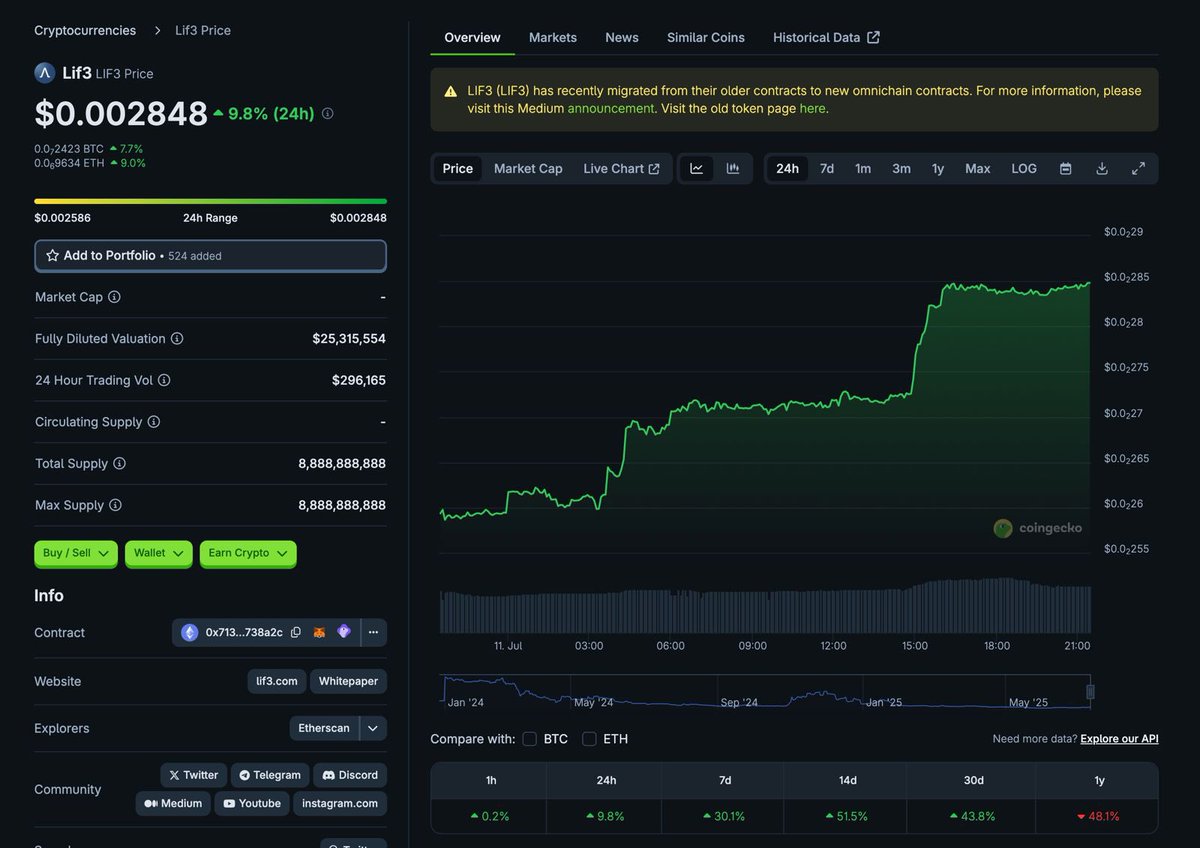The height and width of the screenshot is (848, 1200).
Task: Click the 1y 48.1% change cell
Action: pos(1098,816)
